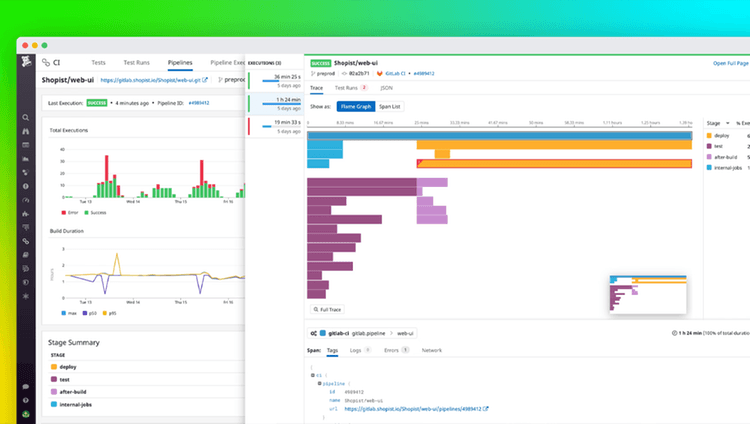This screenshot has height=424, width=750.
Task: Open the Datadog logo home icon
Action: click(x=26, y=61)
